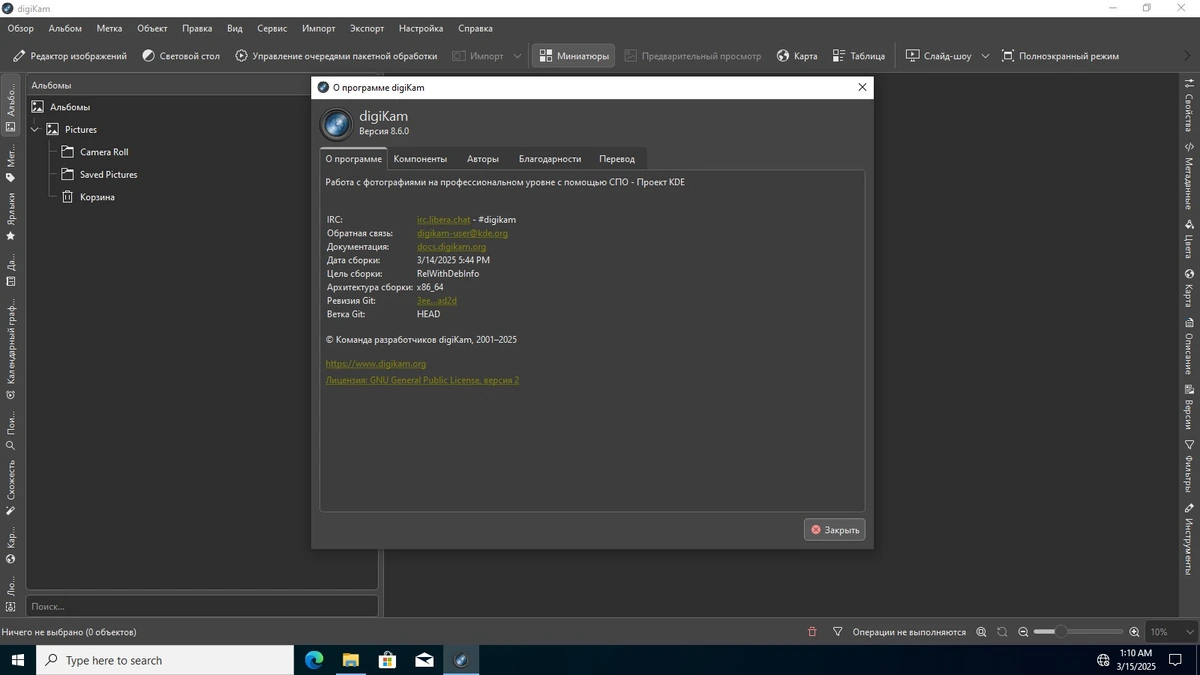Expand the Импорт toolbar dropdown arrow
This screenshot has width=1200, height=675.
pyautogui.click(x=517, y=56)
